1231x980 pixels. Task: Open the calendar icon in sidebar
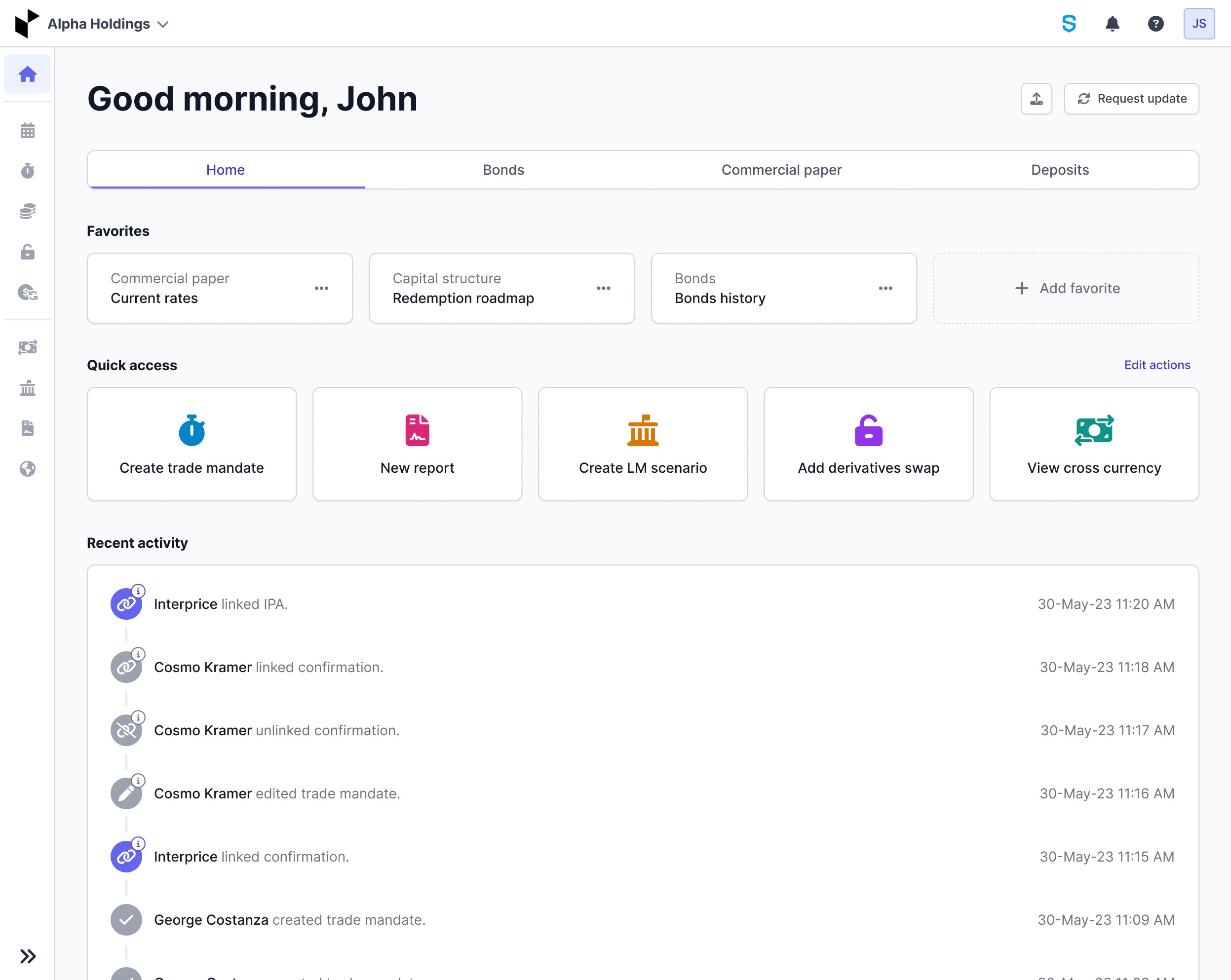(28, 131)
